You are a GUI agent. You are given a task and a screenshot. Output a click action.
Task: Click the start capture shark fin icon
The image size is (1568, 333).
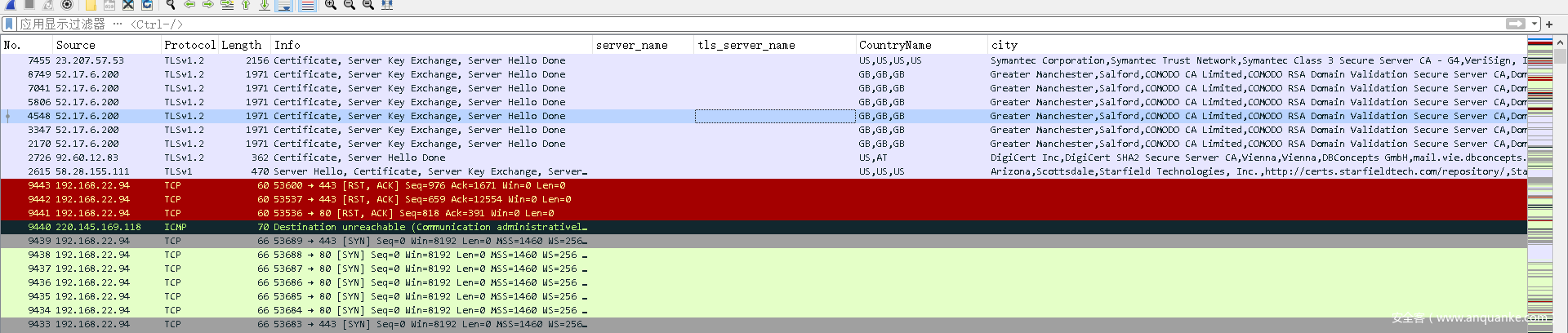[11, 4]
